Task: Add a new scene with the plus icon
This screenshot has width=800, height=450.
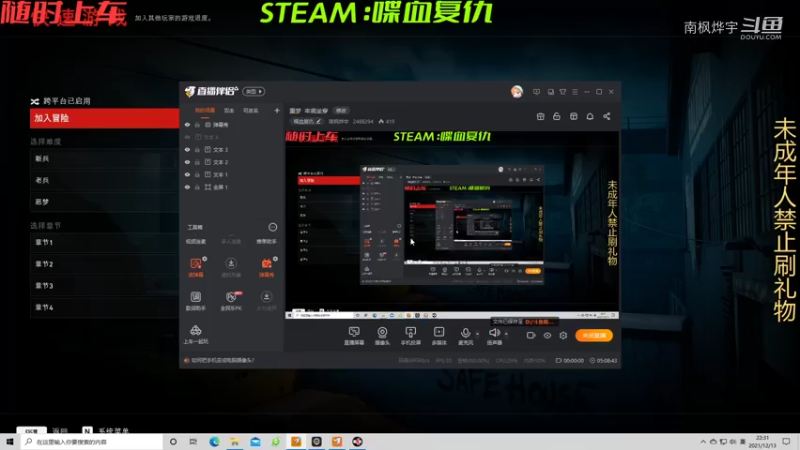Action: coord(277,110)
